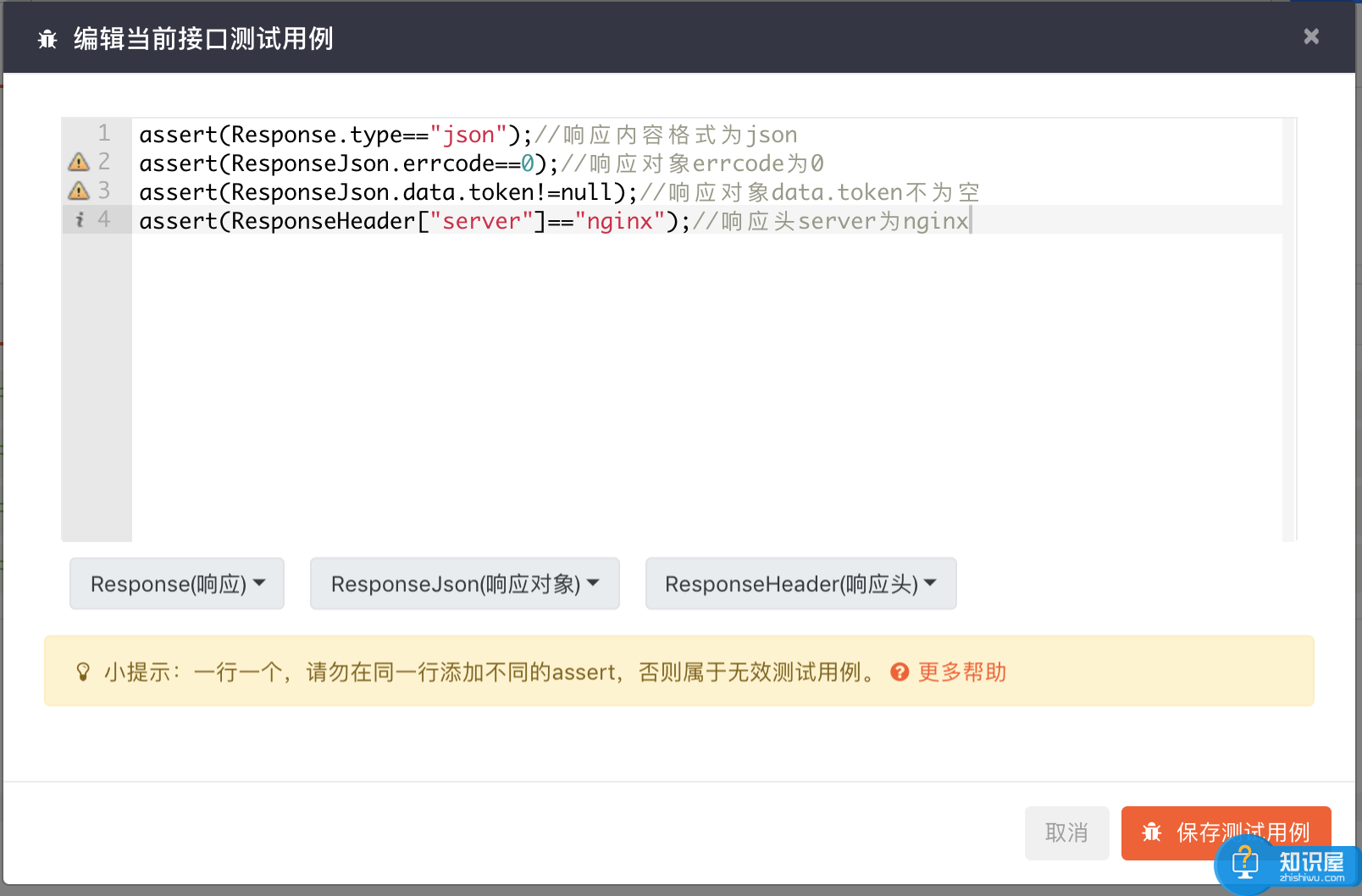Click the info icon on line 4
This screenshot has height=896, width=1362.
click(x=80, y=219)
